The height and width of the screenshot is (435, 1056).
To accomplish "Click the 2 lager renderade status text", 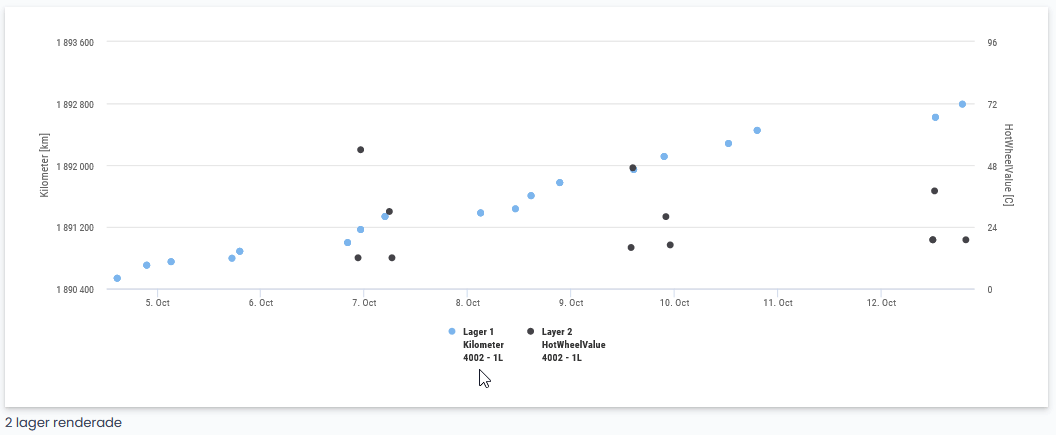I will tap(63, 423).
